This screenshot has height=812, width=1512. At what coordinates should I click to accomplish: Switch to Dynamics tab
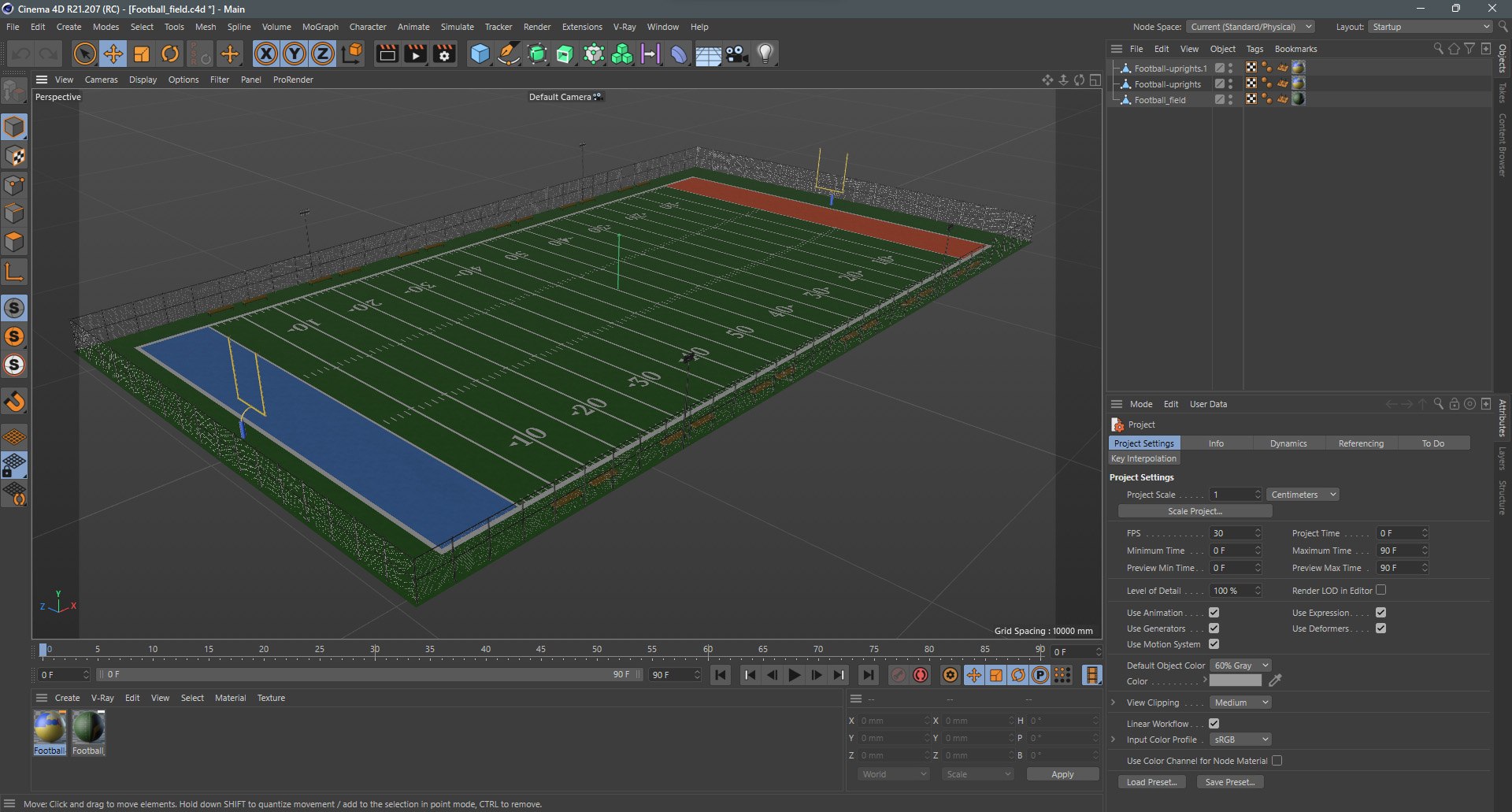1288,443
